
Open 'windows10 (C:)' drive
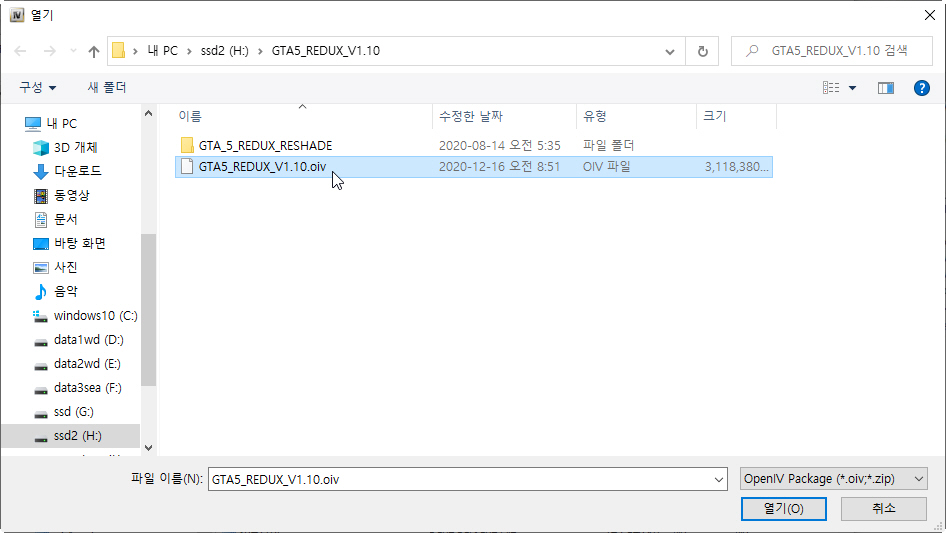pos(95,316)
